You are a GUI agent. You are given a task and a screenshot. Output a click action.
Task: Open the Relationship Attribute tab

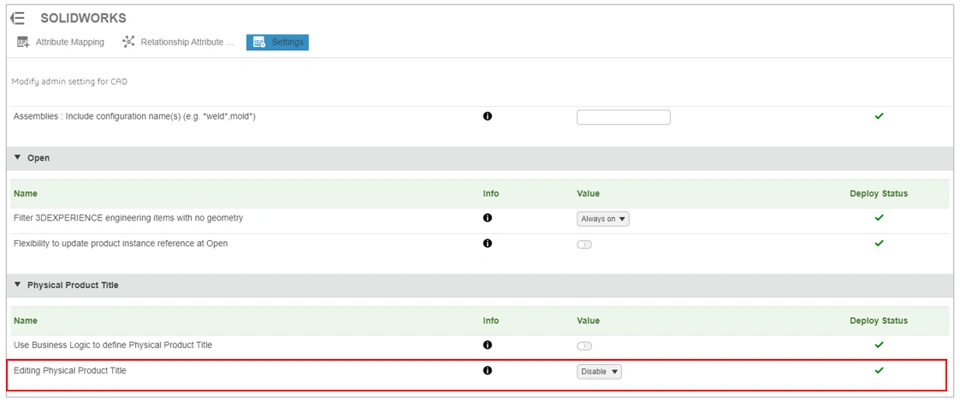[x=187, y=42]
